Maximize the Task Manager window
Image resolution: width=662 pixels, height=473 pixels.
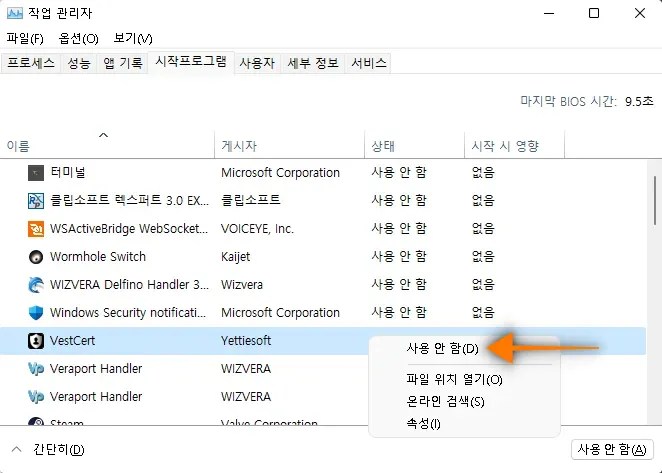pos(594,13)
